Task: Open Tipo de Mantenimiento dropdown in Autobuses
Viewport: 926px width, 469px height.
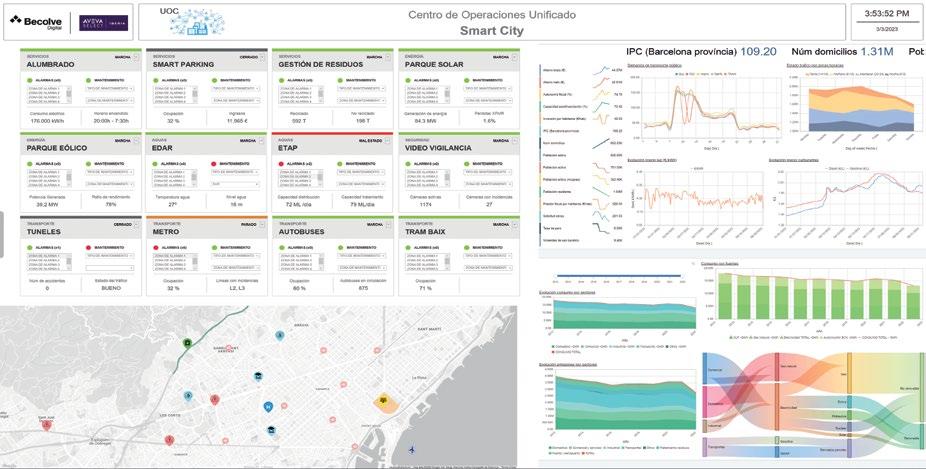Action: [x=361, y=256]
